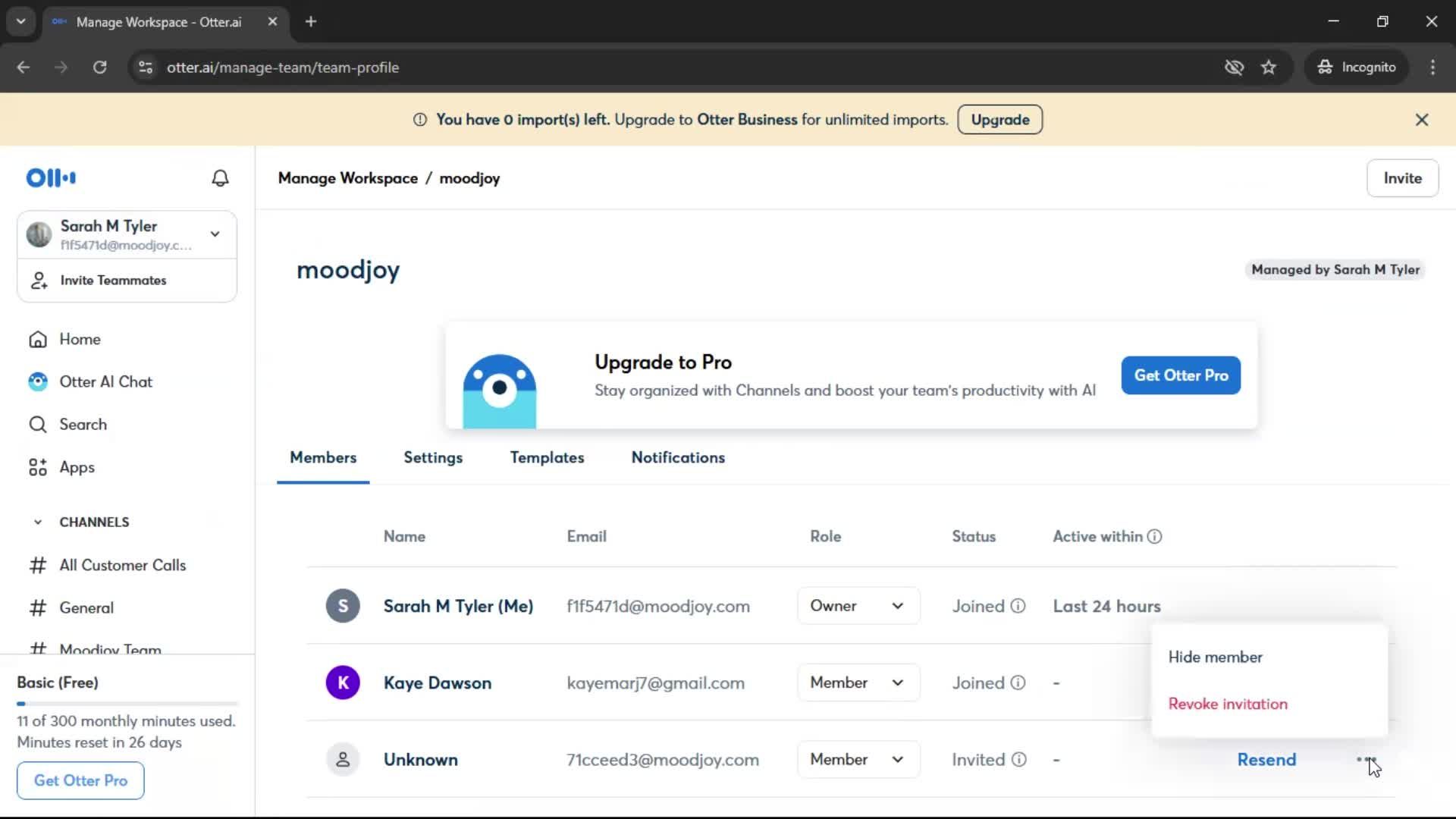Open the Owner role dropdown
The height and width of the screenshot is (819, 1456).
pyautogui.click(x=858, y=606)
